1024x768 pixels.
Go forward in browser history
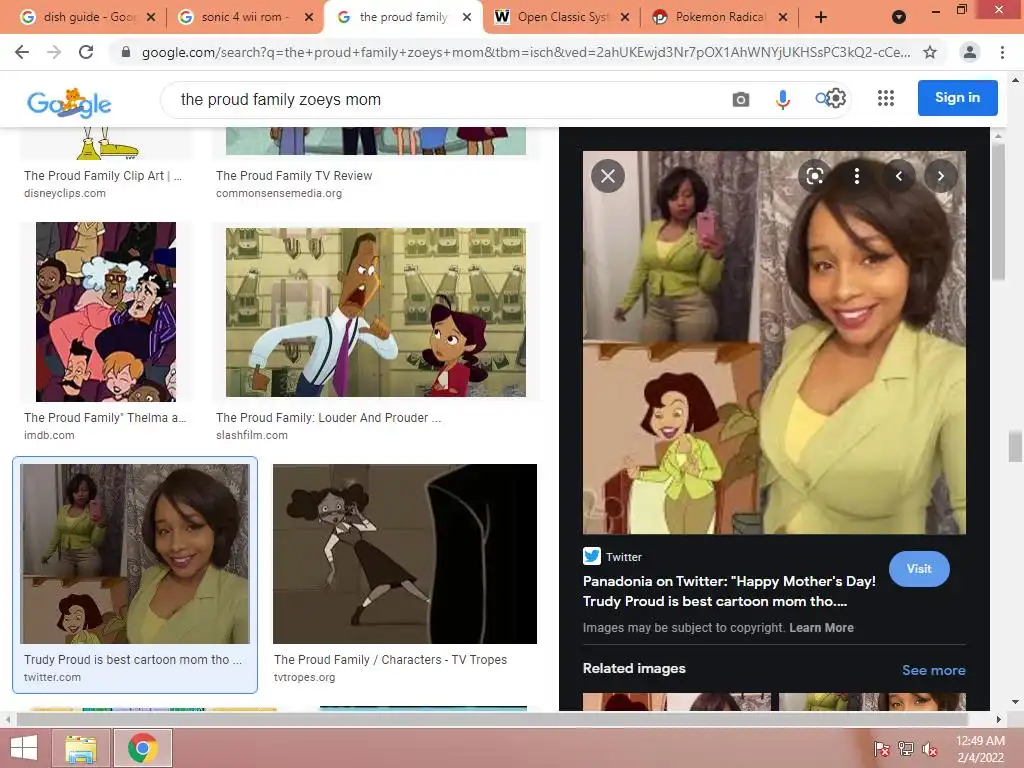click(x=54, y=52)
